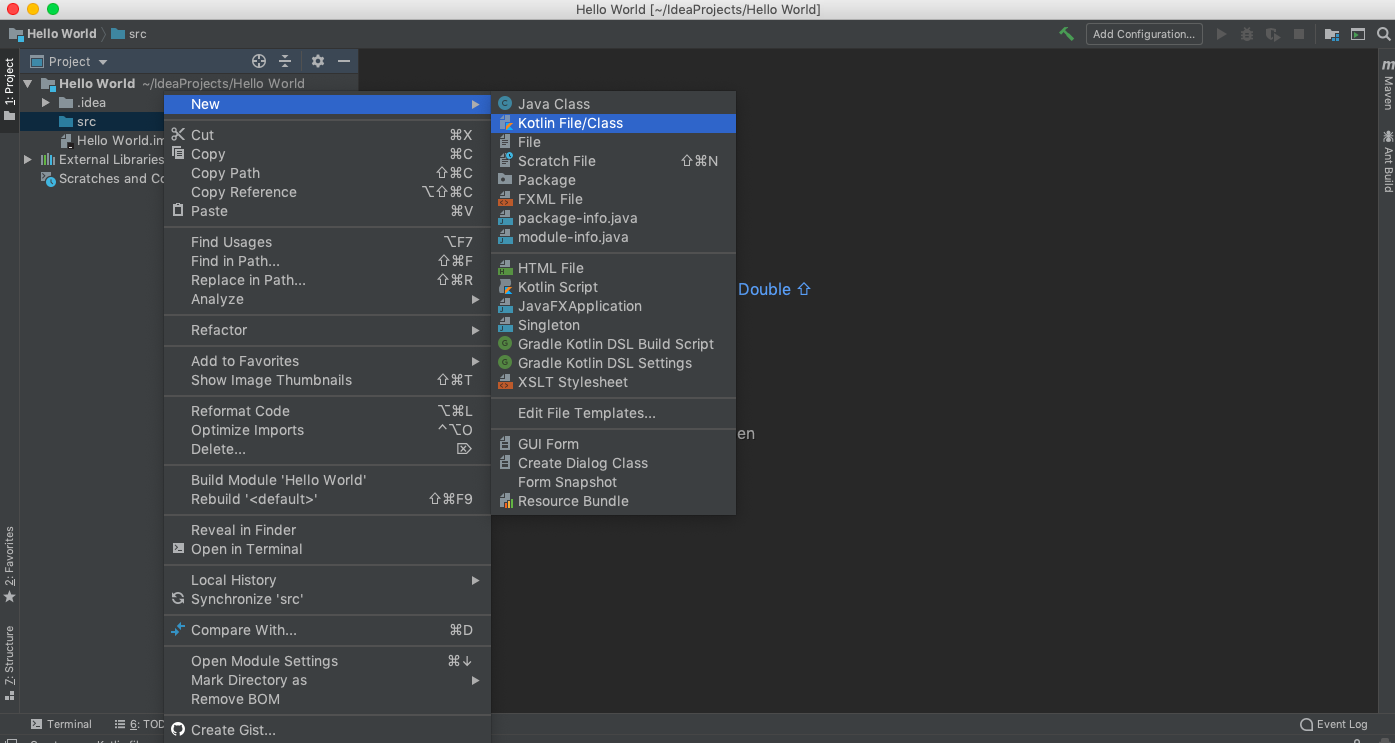Choose Reveal in Finder
1395x743 pixels.
pyautogui.click(x=327, y=530)
